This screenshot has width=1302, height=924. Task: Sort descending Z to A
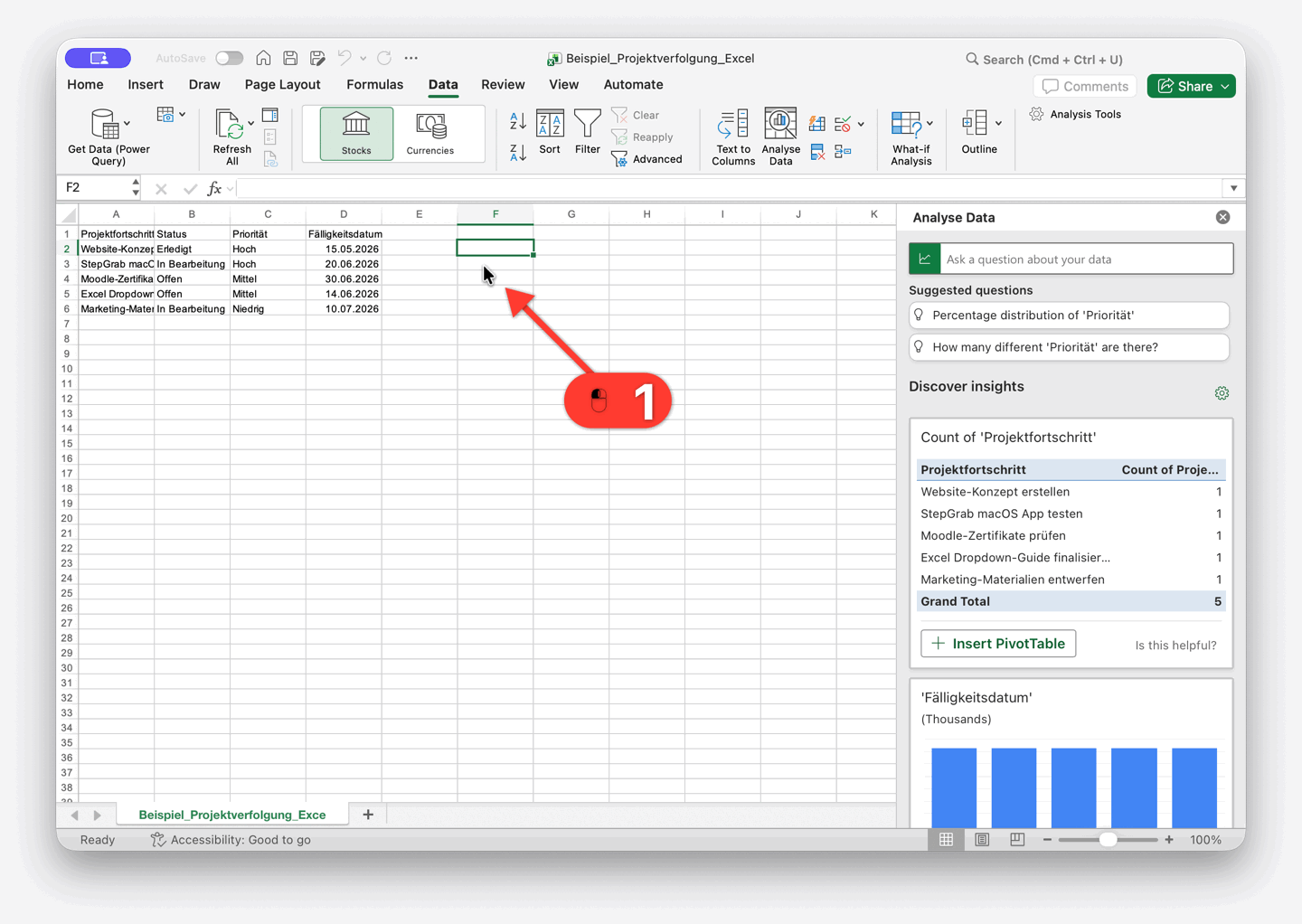(x=518, y=152)
